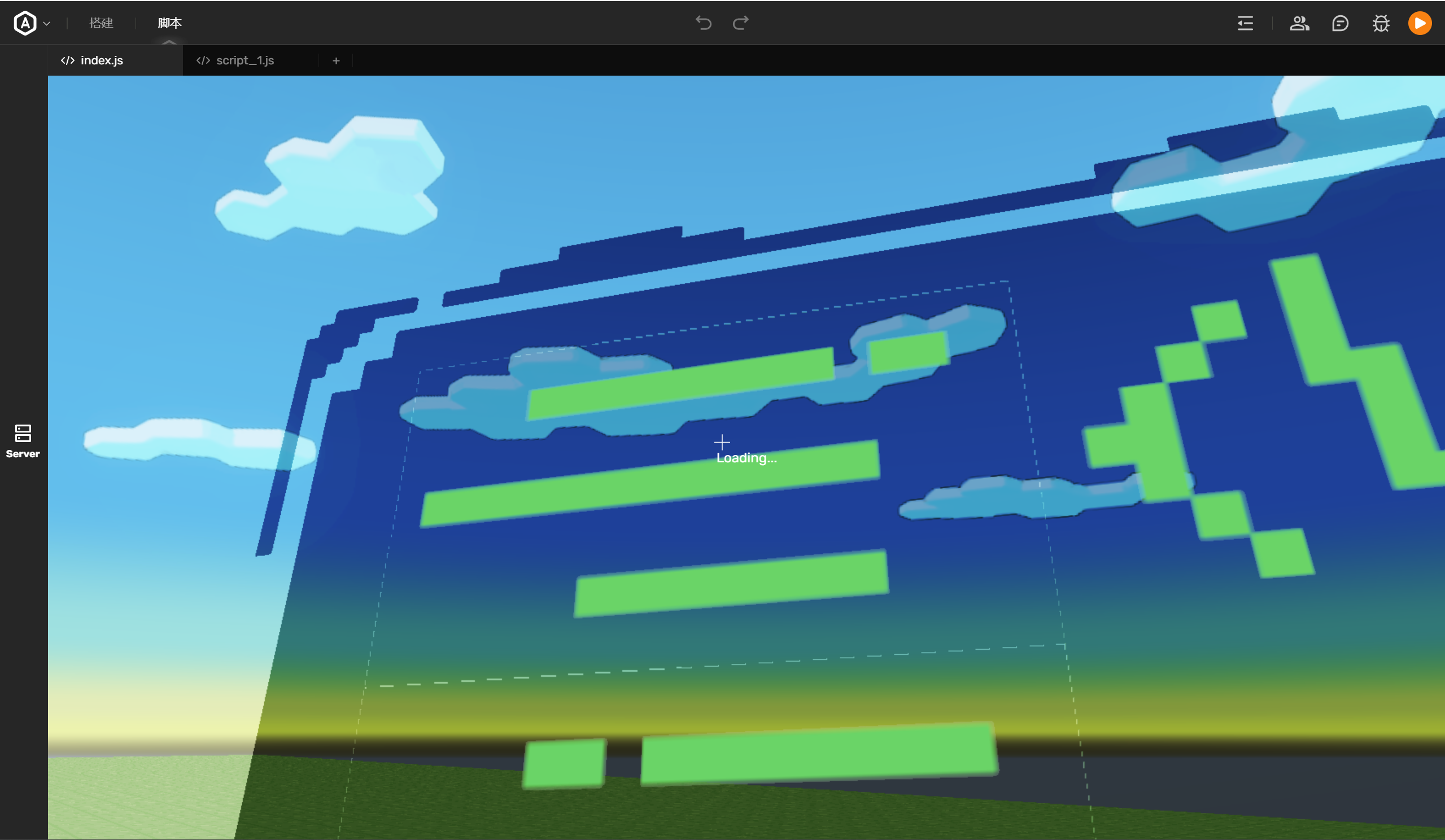Switch to the 脚本 tab
The image size is (1445, 840).
tap(170, 23)
